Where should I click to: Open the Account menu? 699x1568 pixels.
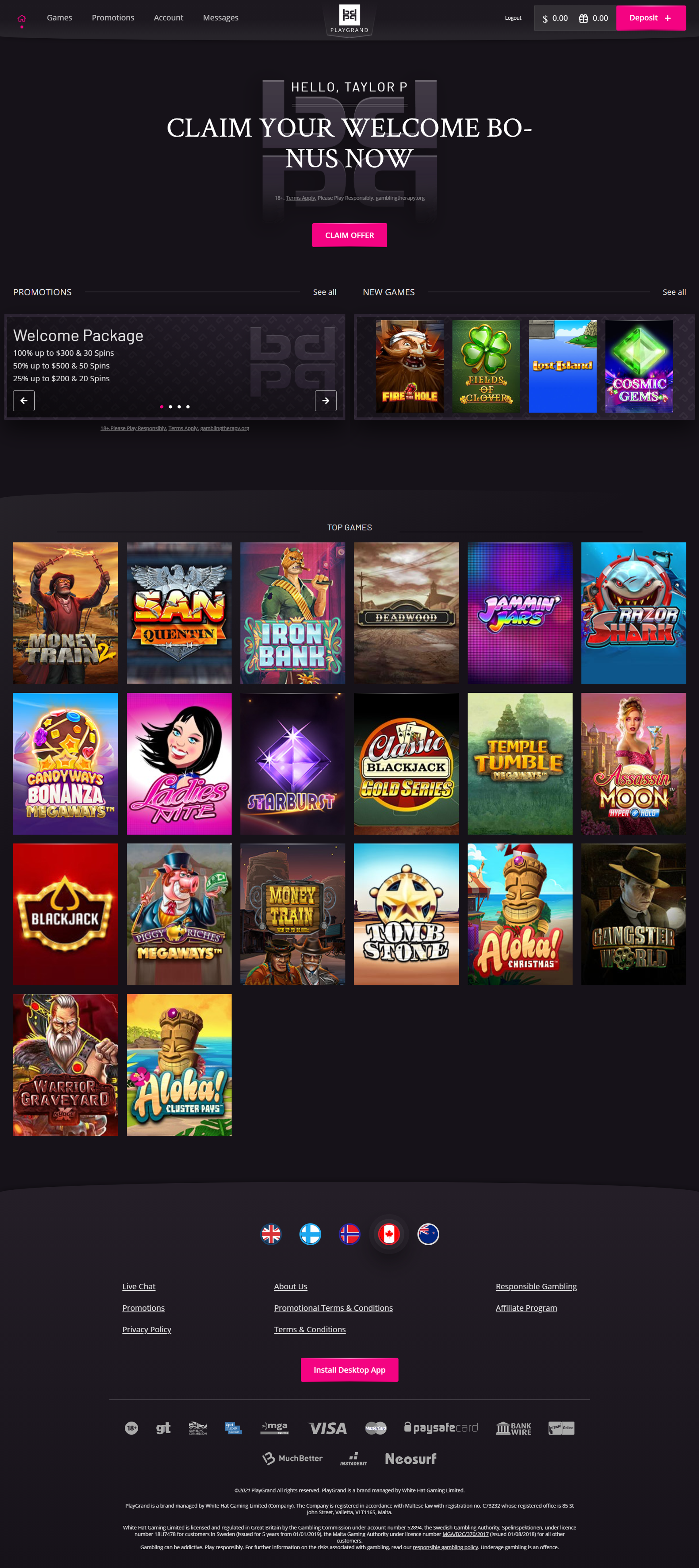169,18
